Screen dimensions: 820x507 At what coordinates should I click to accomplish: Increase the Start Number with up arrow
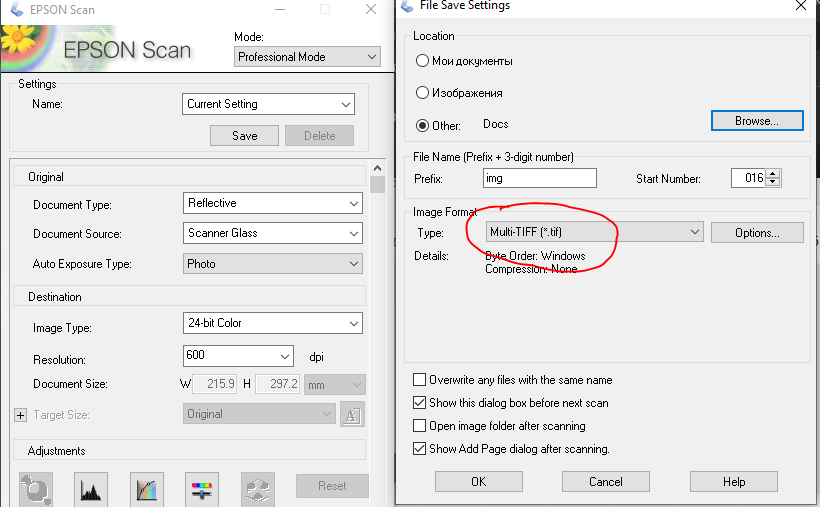tap(773, 174)
